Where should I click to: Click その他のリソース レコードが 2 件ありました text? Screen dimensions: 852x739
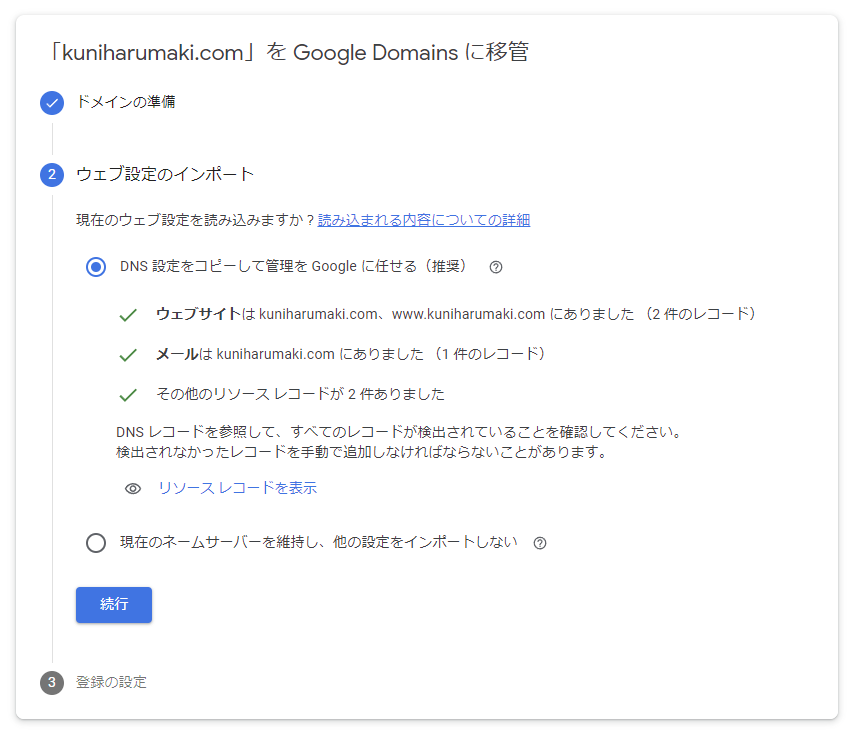coord(300,394)
